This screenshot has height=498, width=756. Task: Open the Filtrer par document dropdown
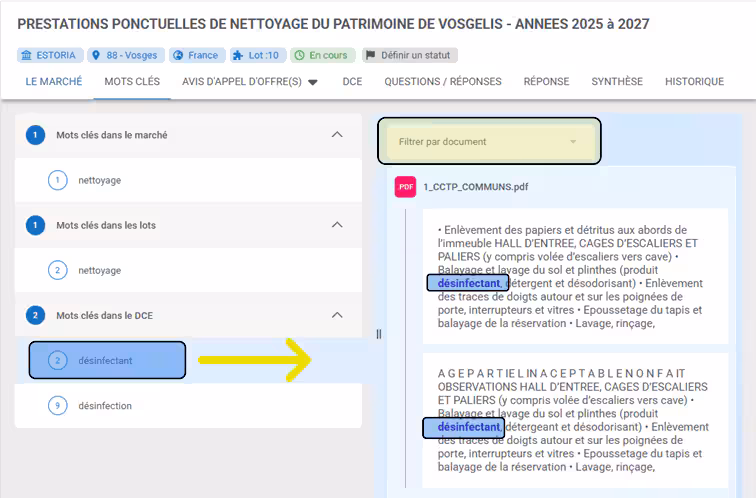pyautogui.click(x=489, y=142)
